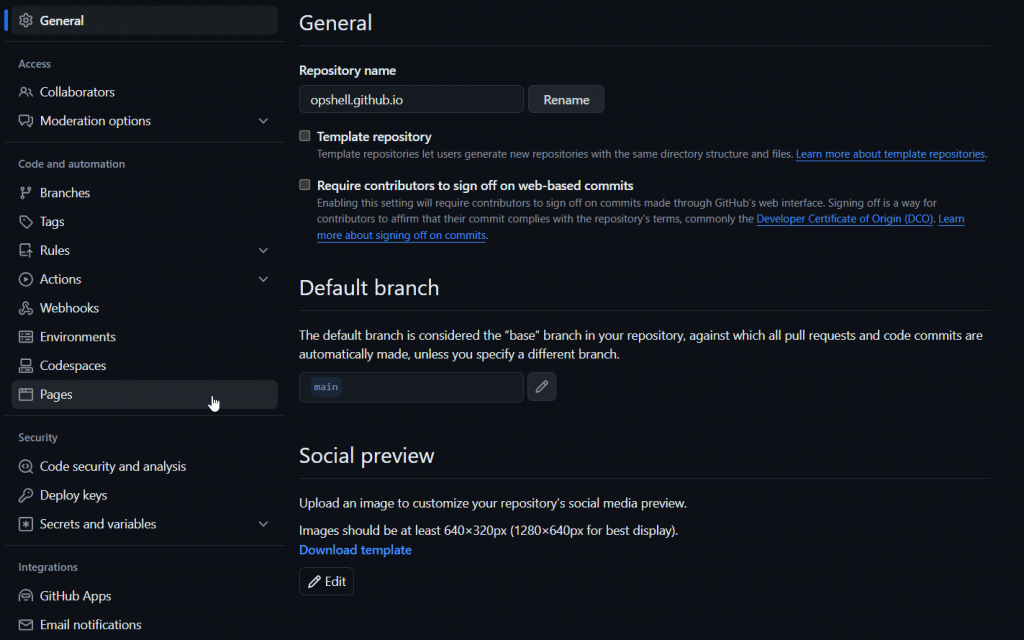Click the pencil icon next to default branch
The width and height of the screenshot is (1024, 640).
541,387
